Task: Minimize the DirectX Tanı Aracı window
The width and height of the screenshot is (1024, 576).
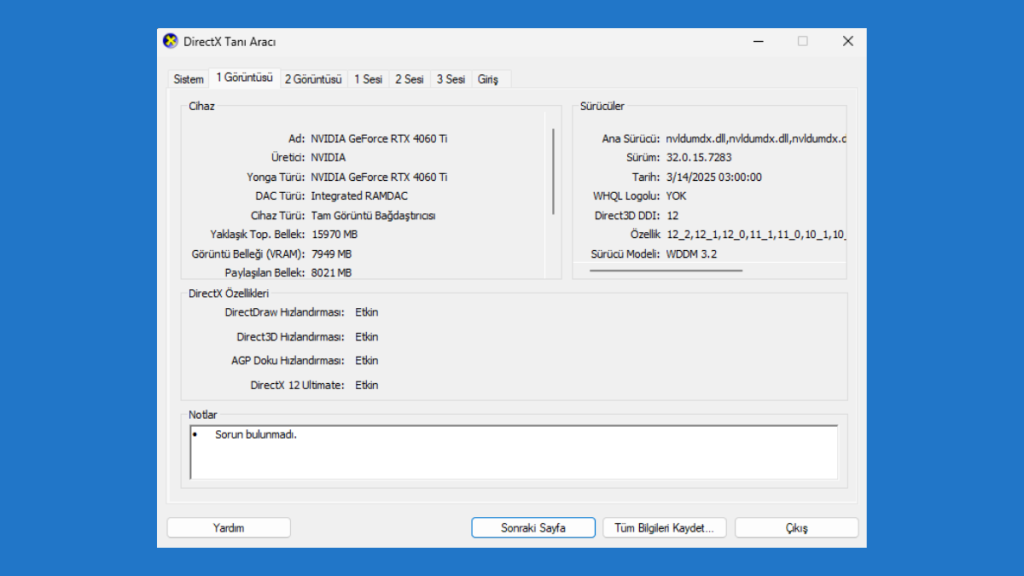Action: point(758,41)
